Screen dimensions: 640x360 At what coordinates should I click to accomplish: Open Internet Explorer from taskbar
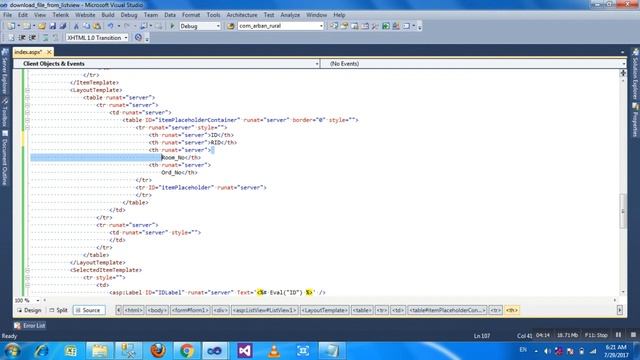click(x=41, y=351)
